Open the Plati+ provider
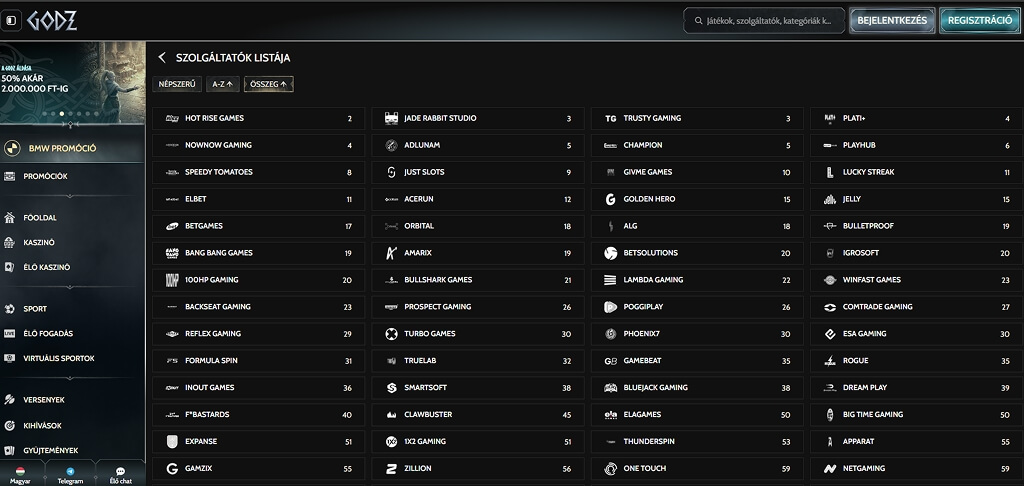The image size is (1024, 486). 917,118
